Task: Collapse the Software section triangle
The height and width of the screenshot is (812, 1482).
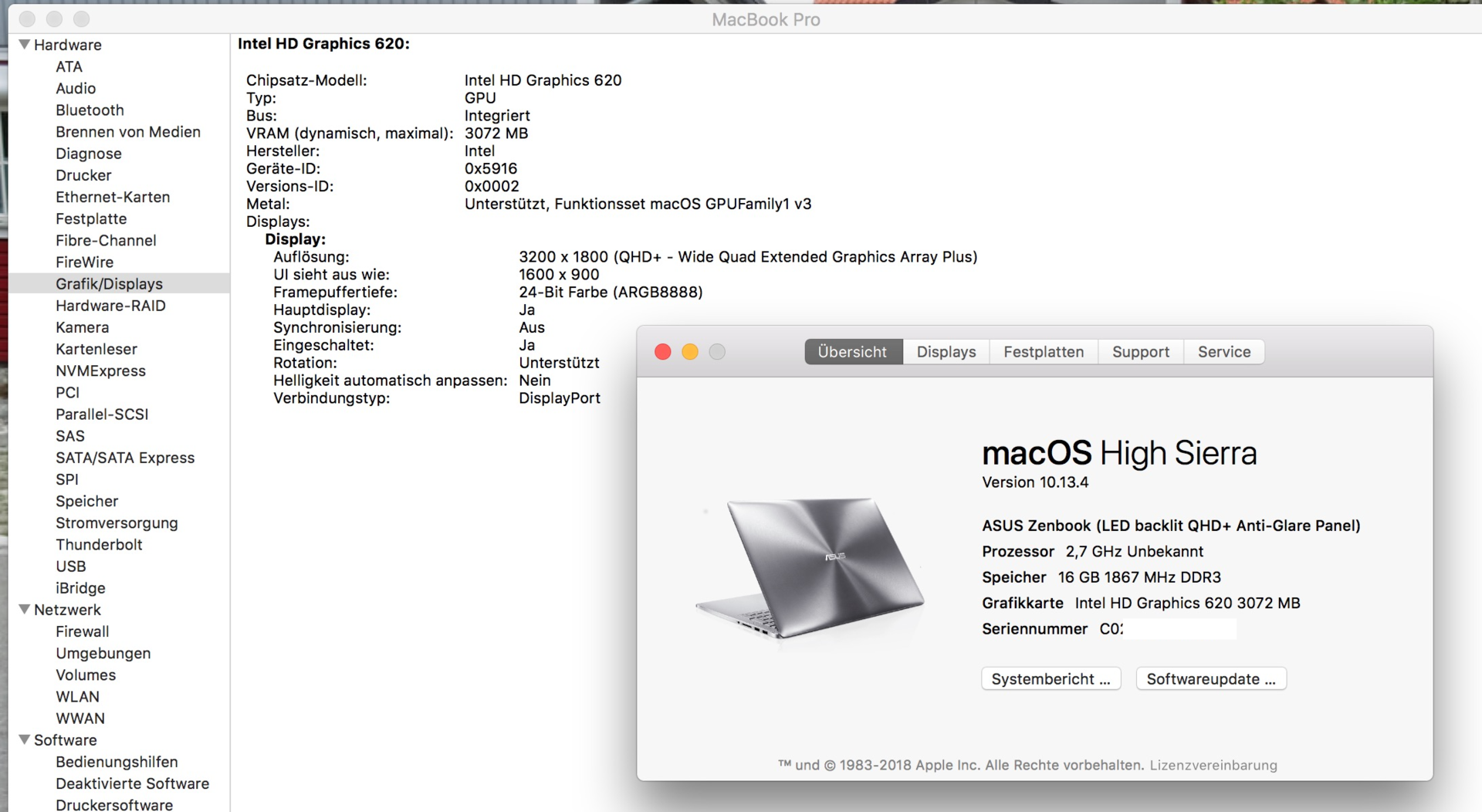Action: (25, 739)
